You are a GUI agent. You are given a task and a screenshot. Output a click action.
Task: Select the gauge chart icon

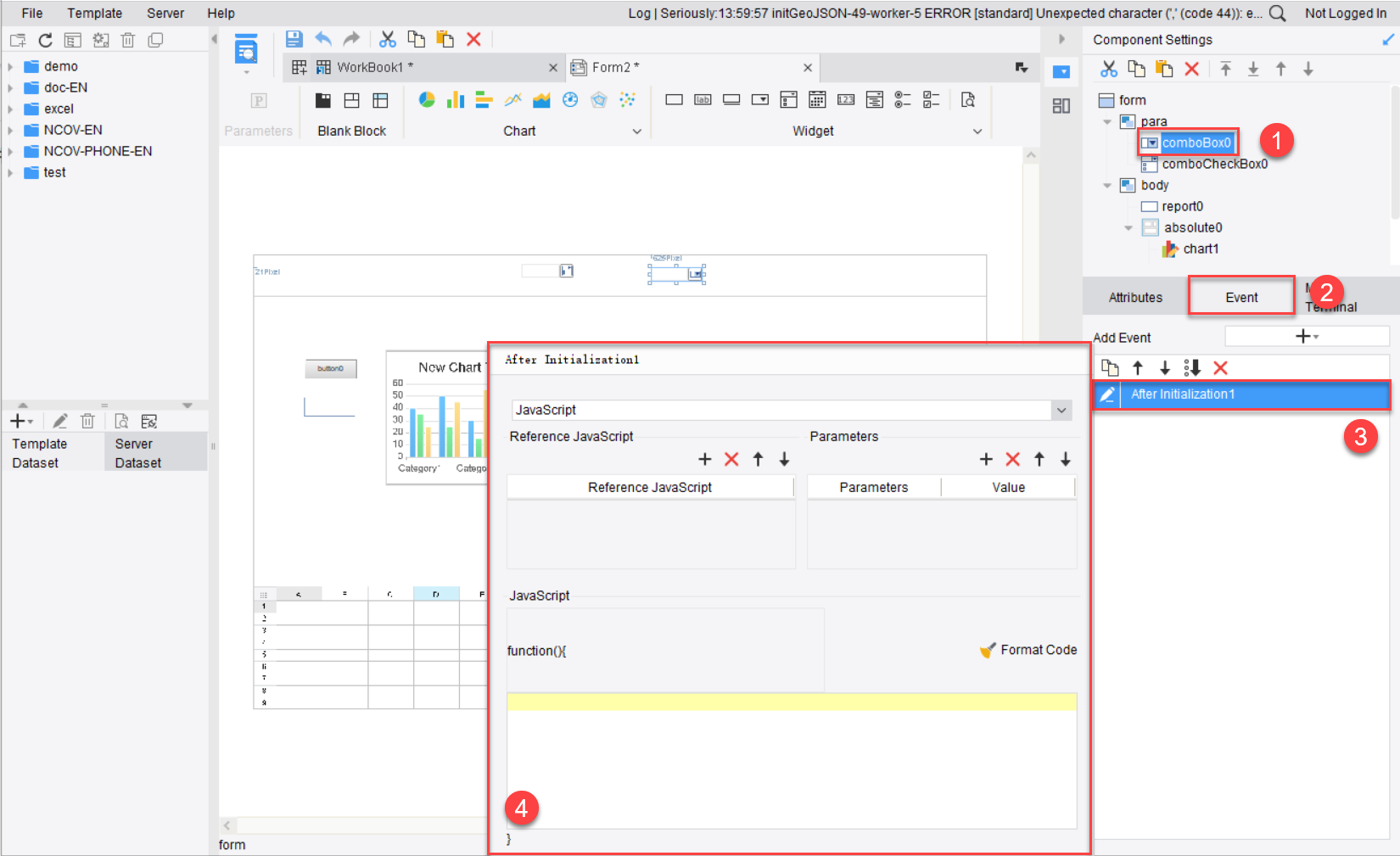coord(570,100)
